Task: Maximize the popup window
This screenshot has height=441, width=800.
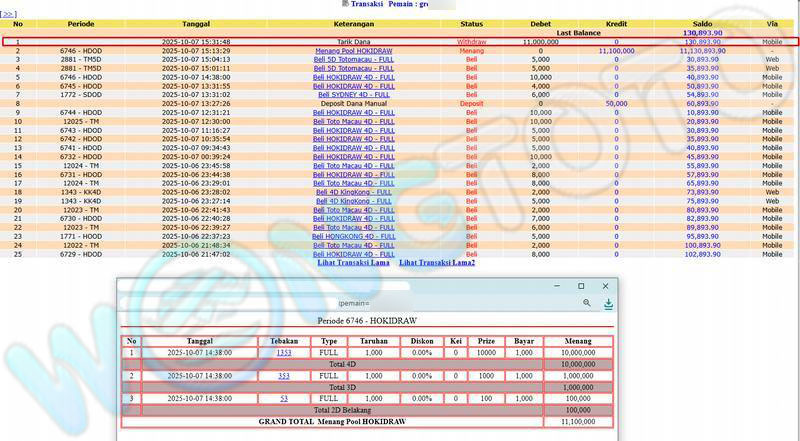Action: (x=582, y=286)
